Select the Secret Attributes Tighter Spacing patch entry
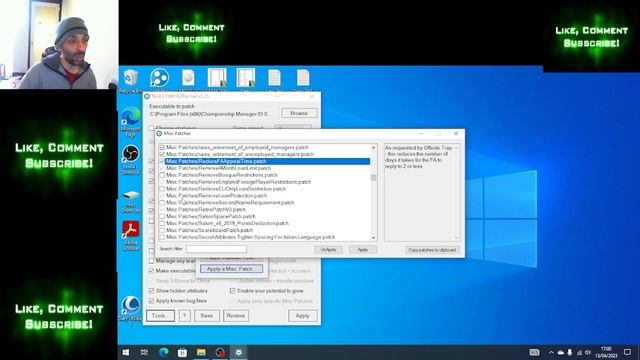The height and width of the screenshot is (360, 640). pyautogui.click(x=250, y=237)
